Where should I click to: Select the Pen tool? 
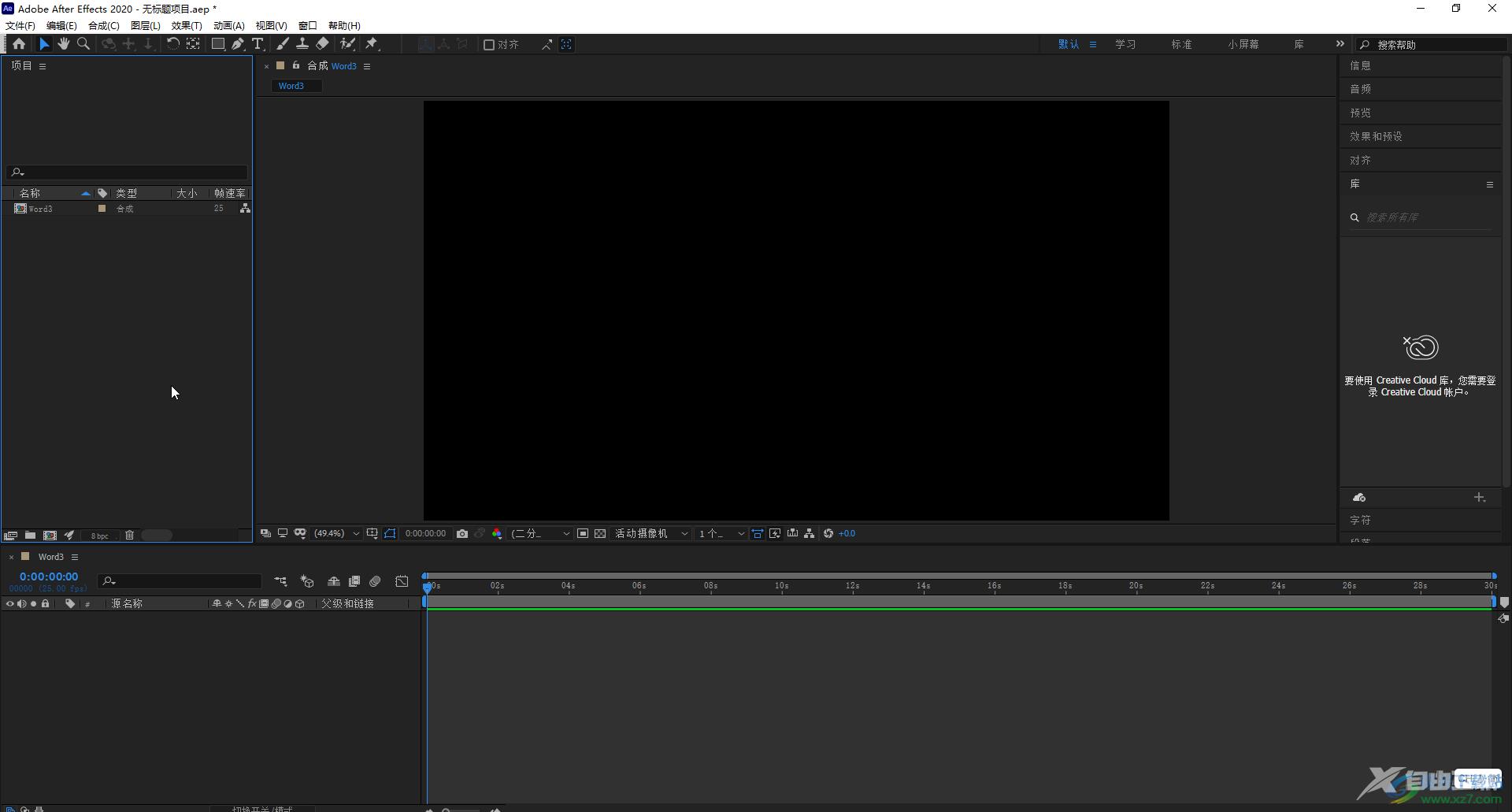[238, 44]
